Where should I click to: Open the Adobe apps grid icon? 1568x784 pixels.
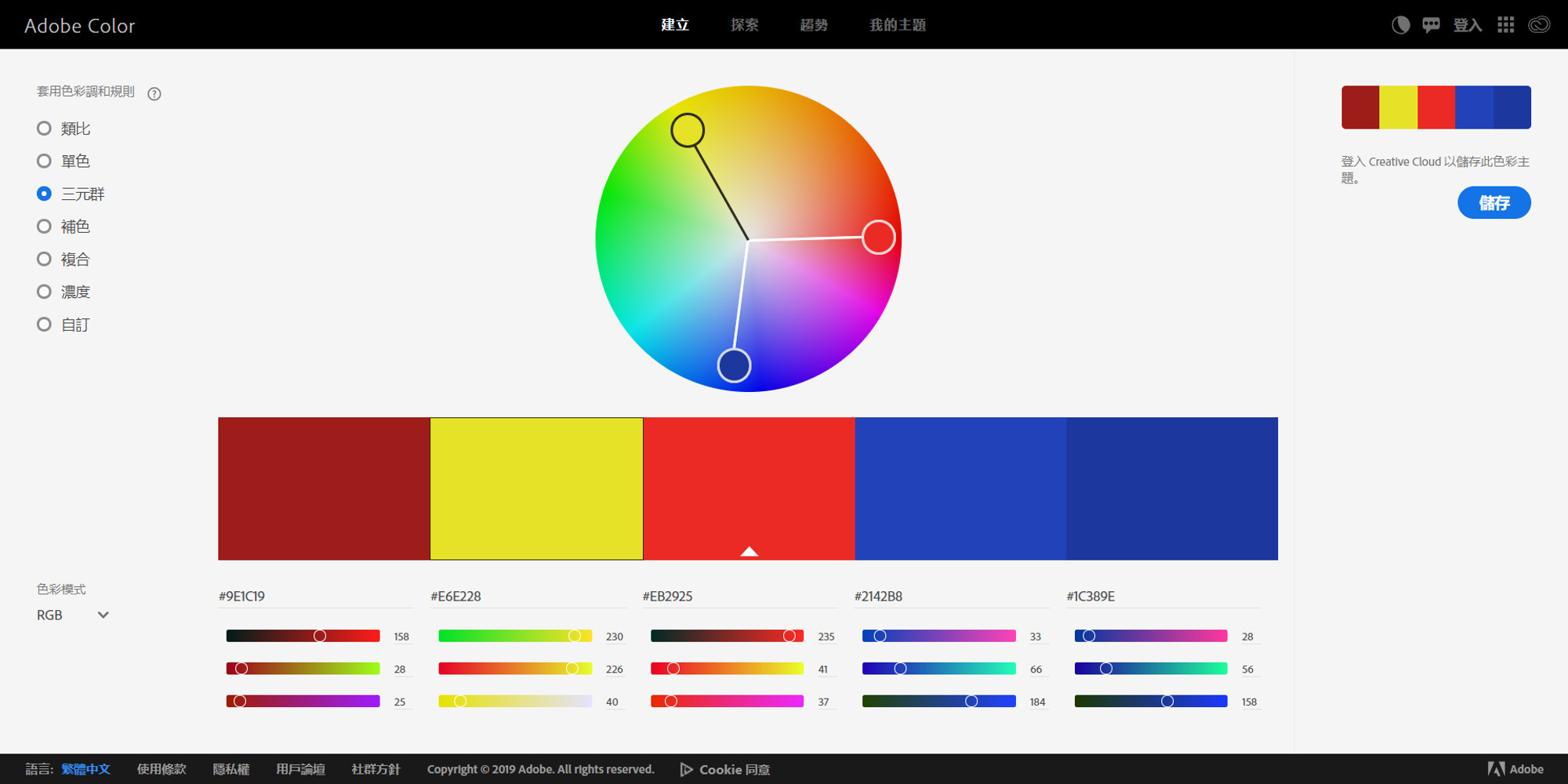click(1505, 25)
